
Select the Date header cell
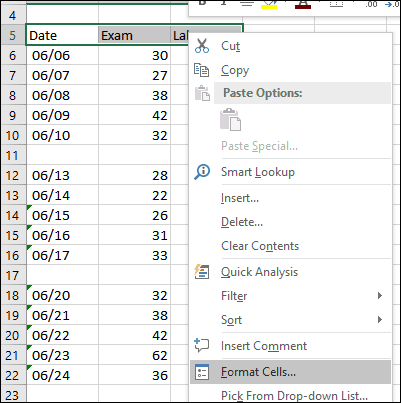pos(62,35)
